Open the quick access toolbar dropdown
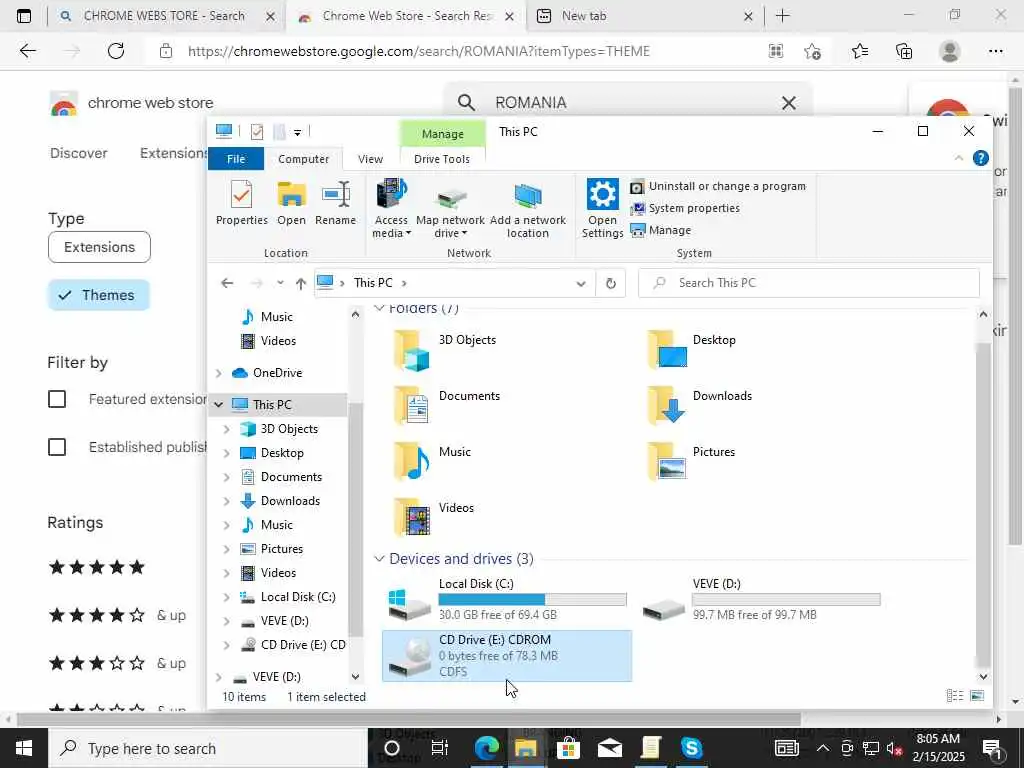1024x768 pixels. tap(297, 133)
